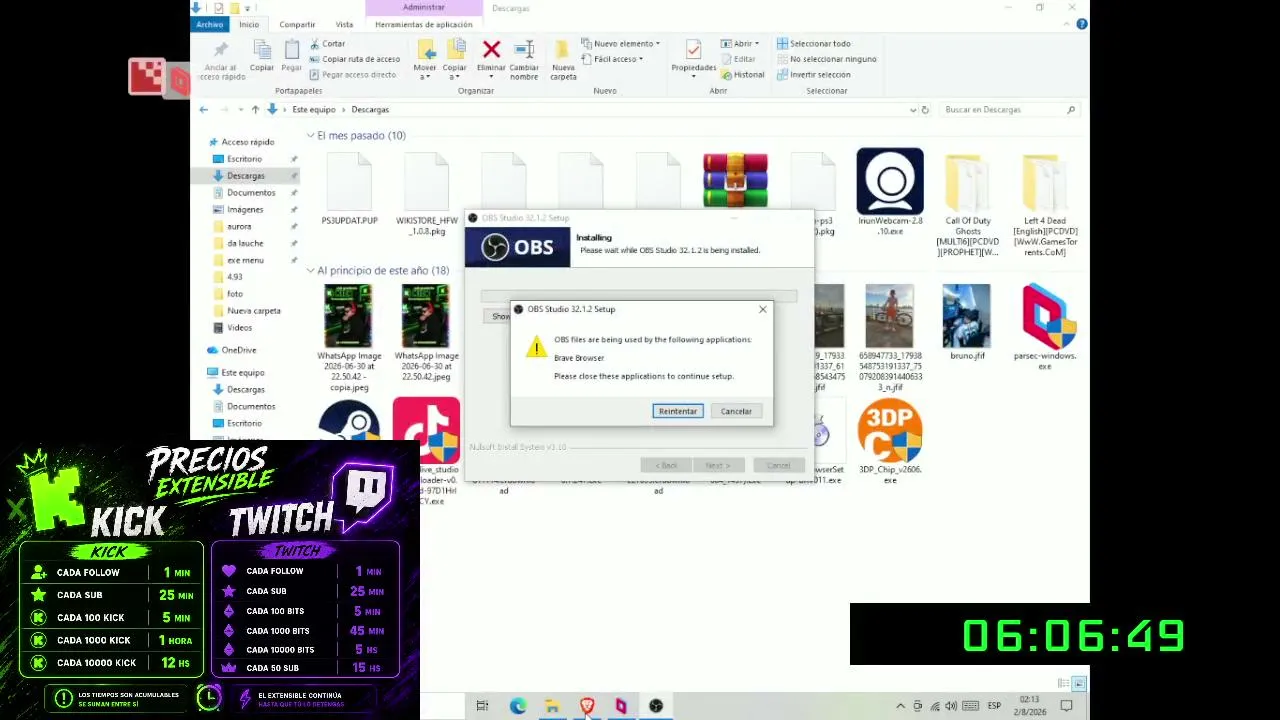Click Reintentar in the OBS Setup dialog

677,411
